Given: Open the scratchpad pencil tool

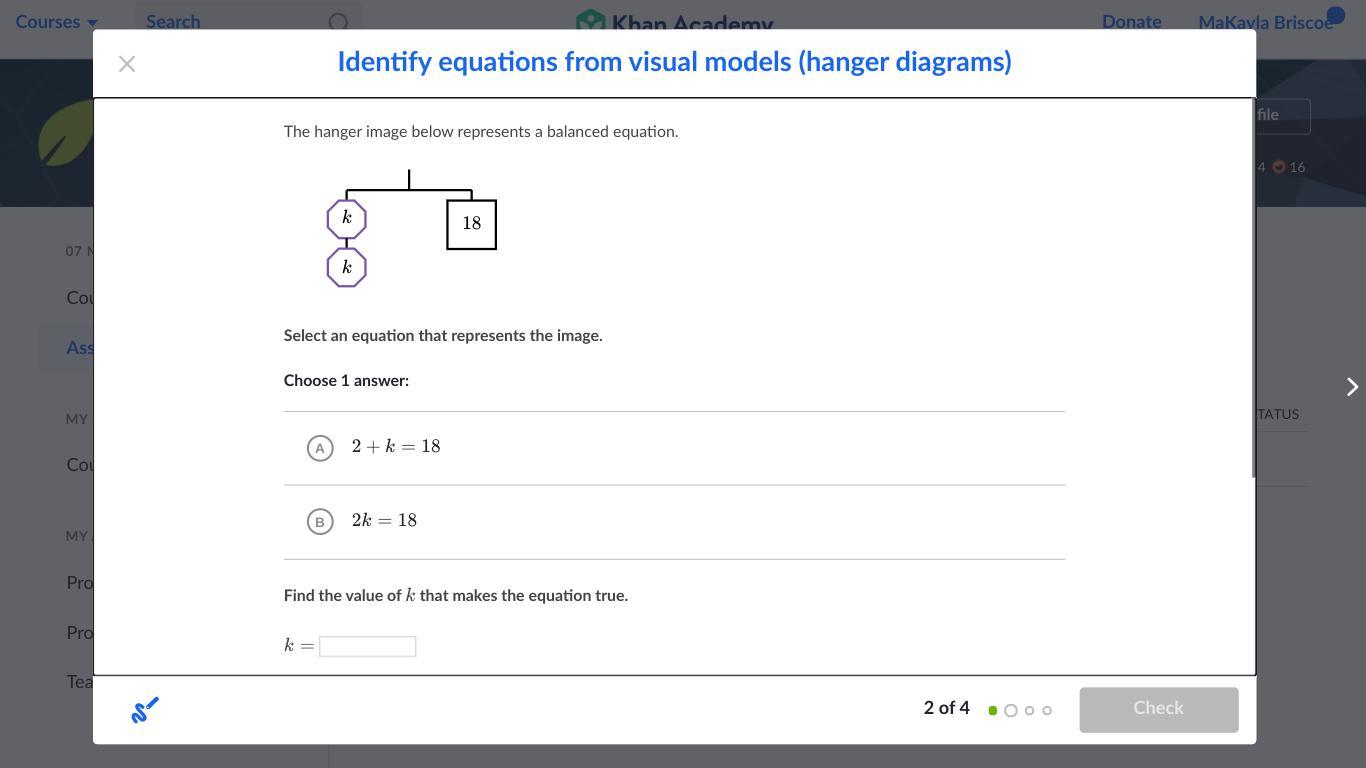Looking at the screenshot, I should 145,710.
